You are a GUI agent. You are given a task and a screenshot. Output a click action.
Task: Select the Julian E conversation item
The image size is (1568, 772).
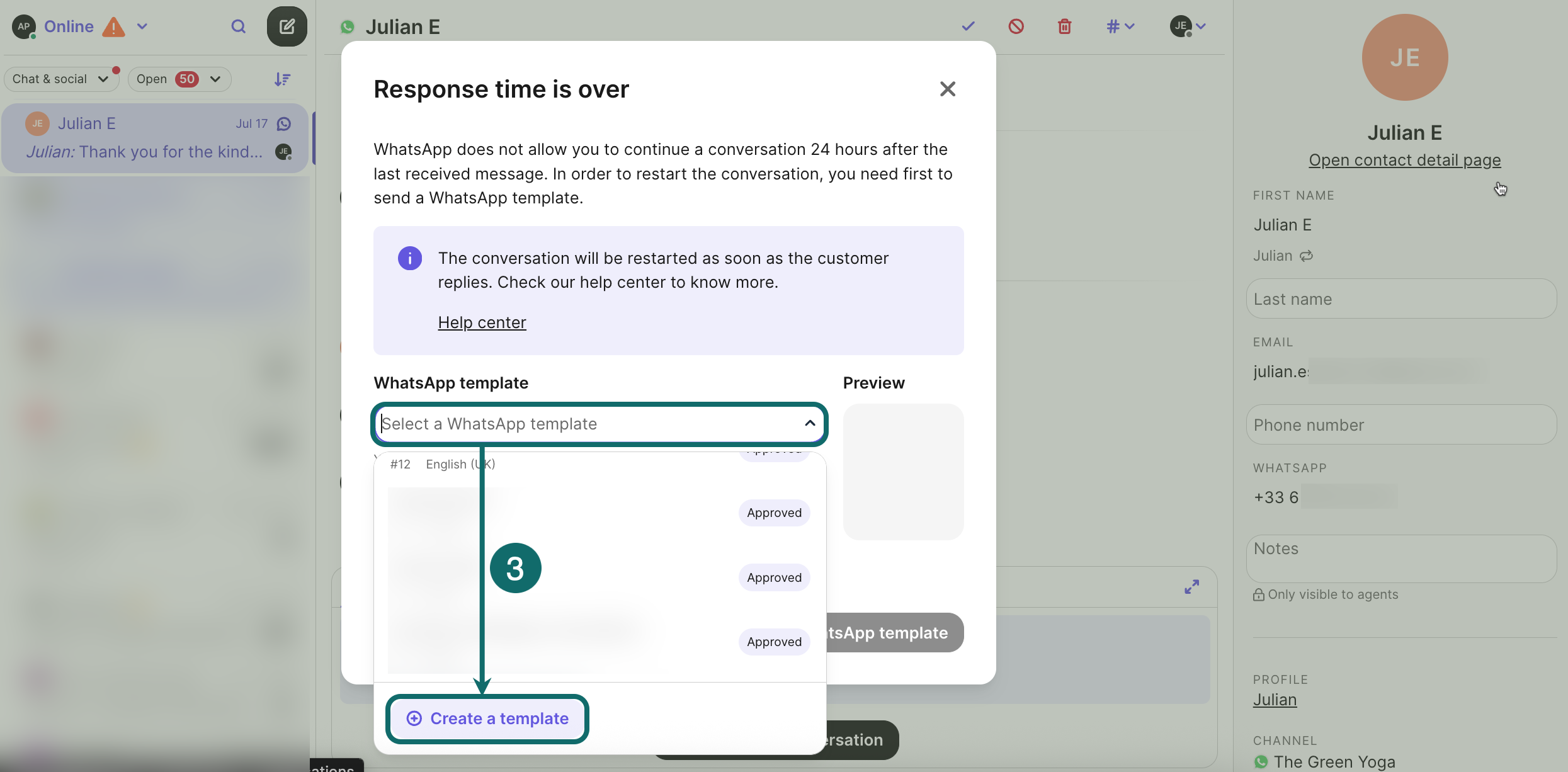[155, 138]
